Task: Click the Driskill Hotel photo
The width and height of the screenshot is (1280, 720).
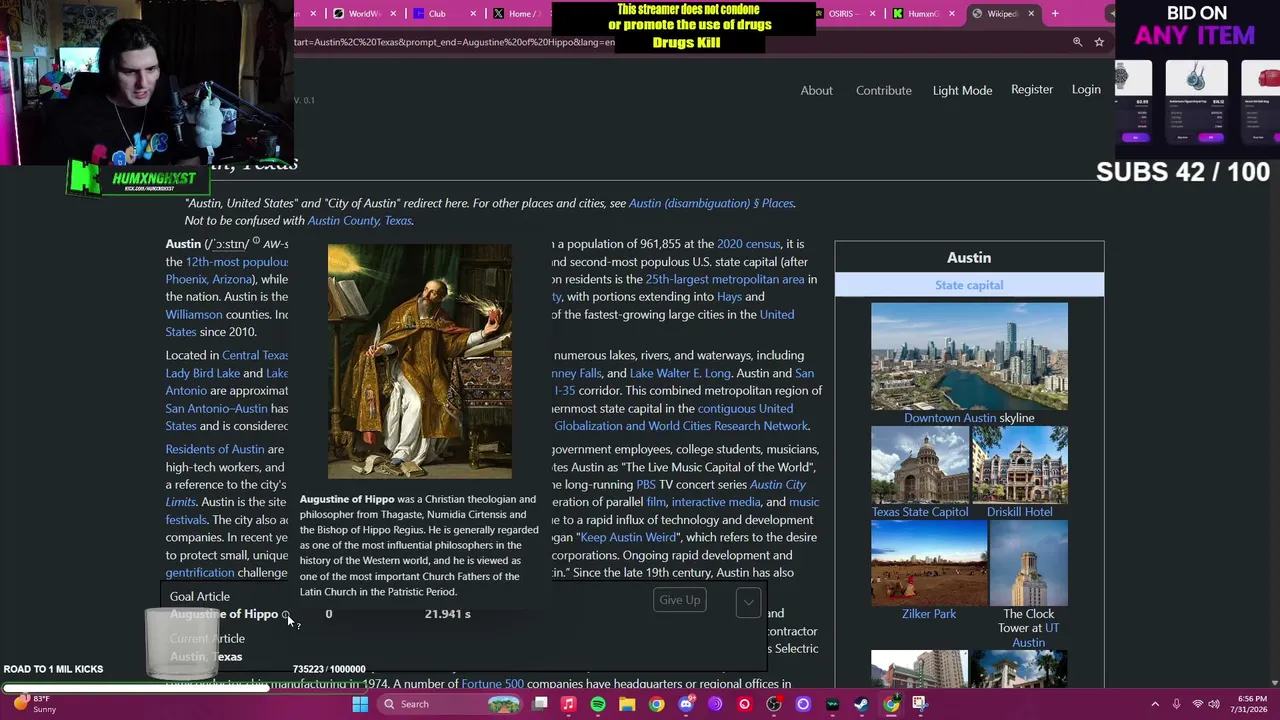Action: coord(1020,465)
